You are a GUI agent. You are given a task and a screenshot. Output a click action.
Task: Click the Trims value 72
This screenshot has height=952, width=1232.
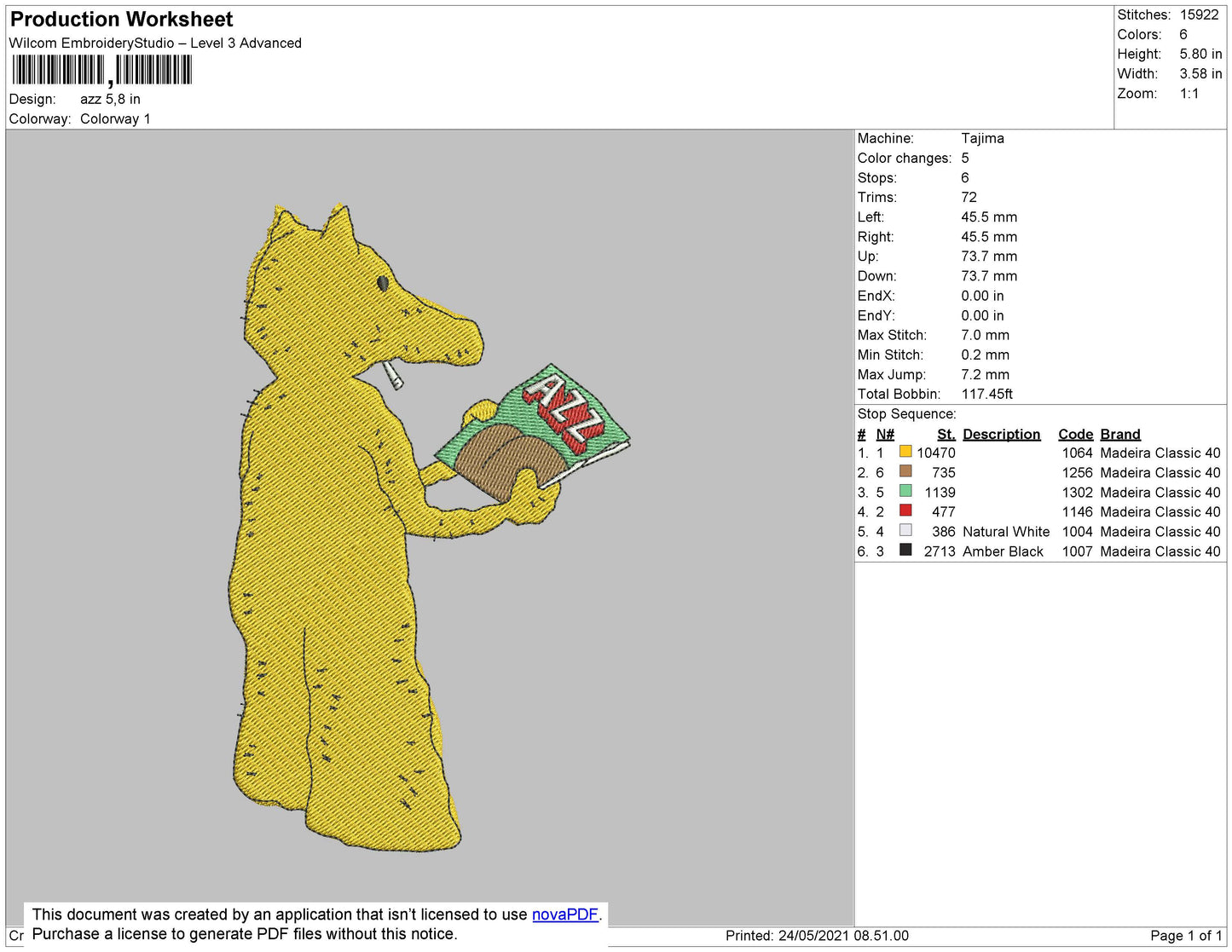tap(969, 197)
